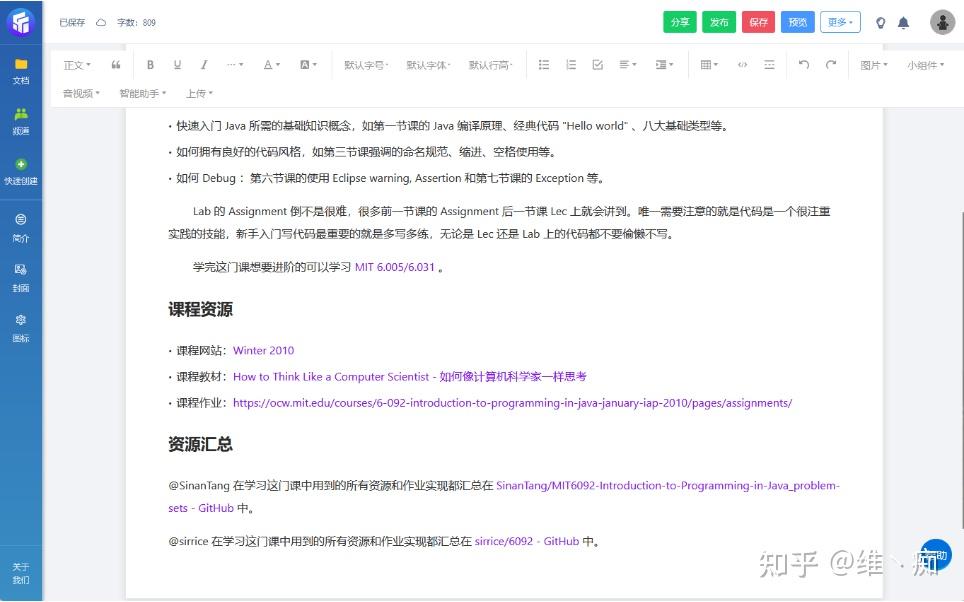Open the 智能助手 smart assistant menu
The height and width of the screenshot is (602, 964).
pos(143,93)
